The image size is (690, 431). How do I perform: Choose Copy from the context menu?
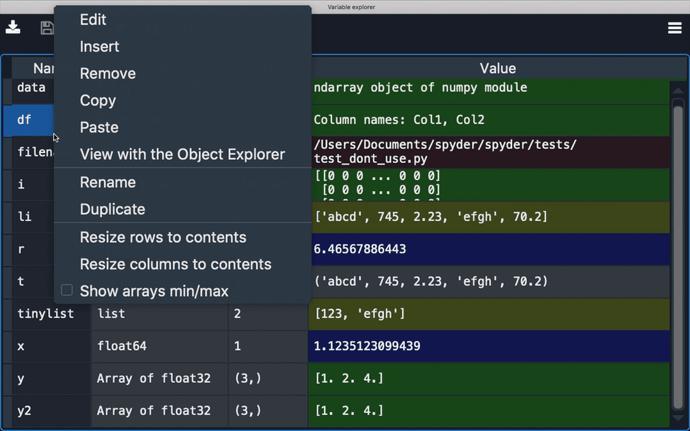click(98, 100)
